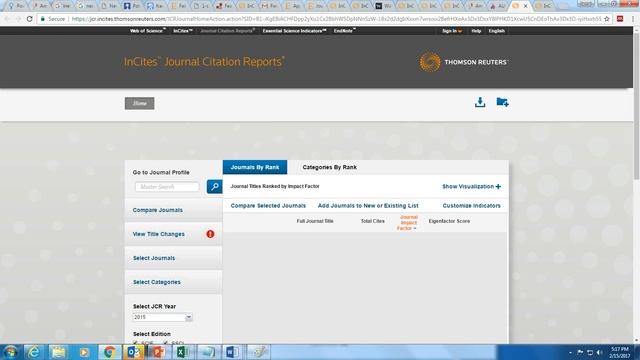This screenshot has width=640, height=360.
Task: Expand Select Categories in the sidebar
Action: [x=157, y=282]
